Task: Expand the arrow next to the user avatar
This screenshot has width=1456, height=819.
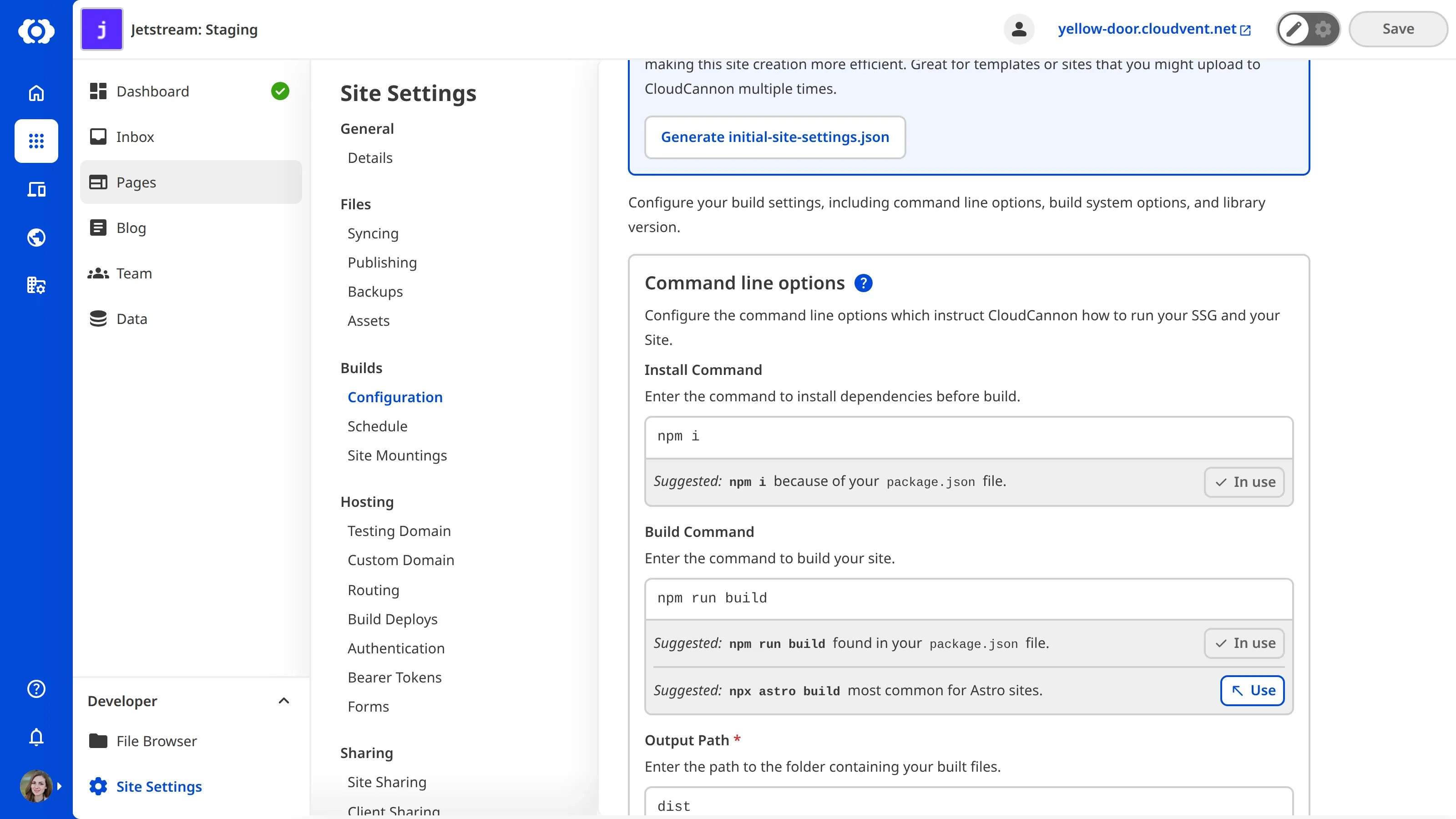Action: point(59,786)
